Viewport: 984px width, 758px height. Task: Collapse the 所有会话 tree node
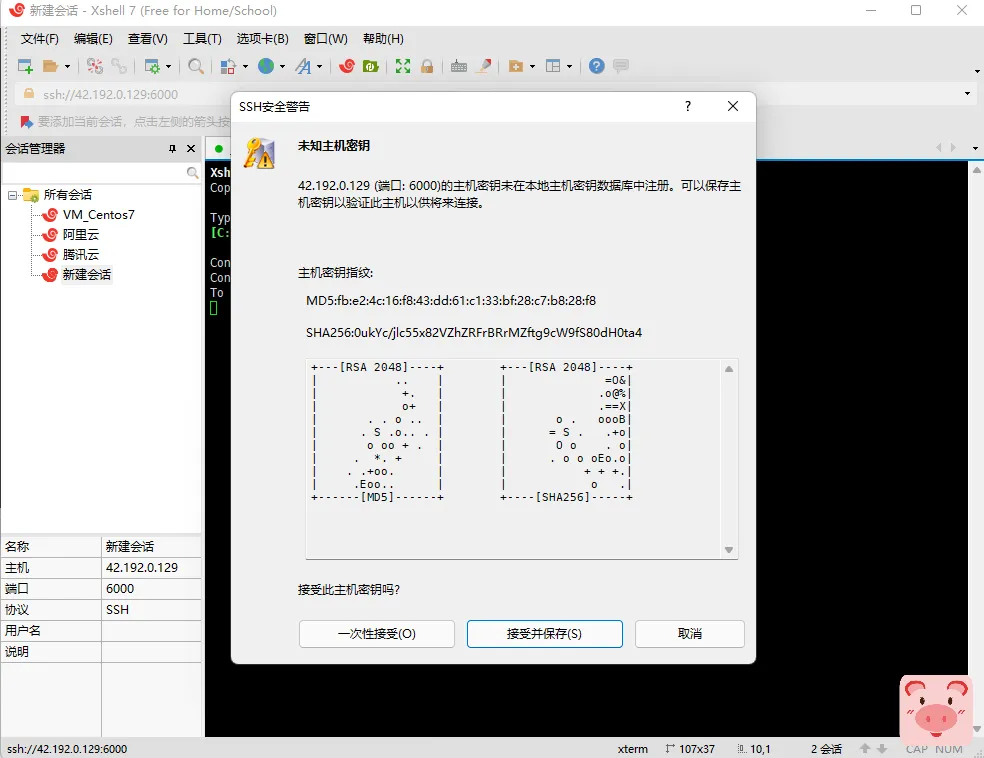pyautogui.click(x=12, y=195)
